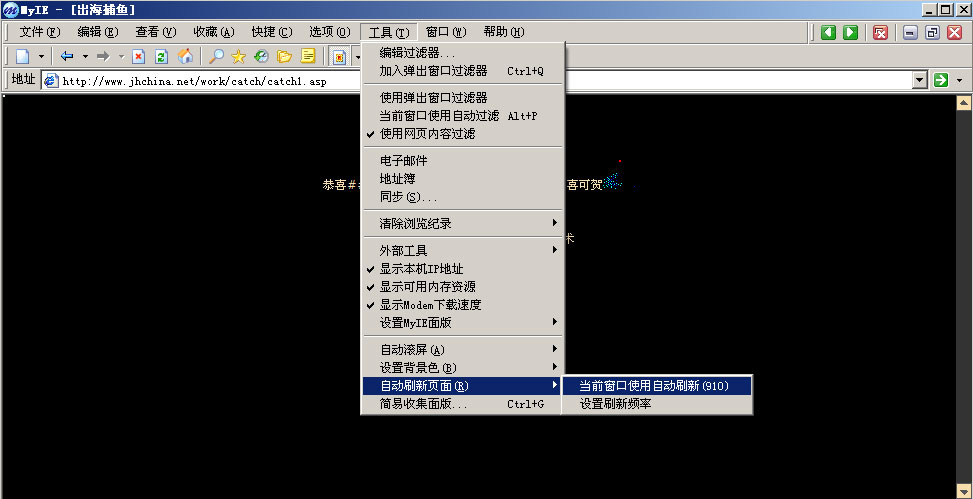
Task: Toggle 使用弹出窗口过滤器 option
Action: [462, 98]
